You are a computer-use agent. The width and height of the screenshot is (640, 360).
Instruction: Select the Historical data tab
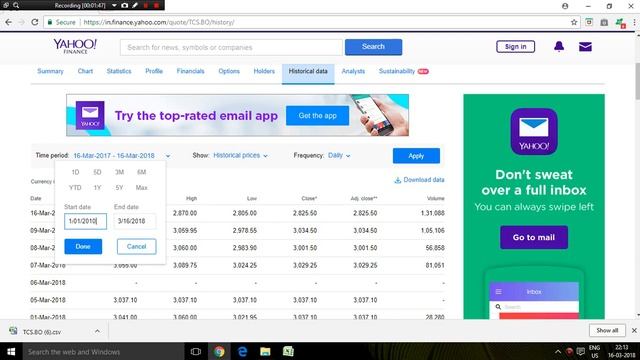pos(308,73)
